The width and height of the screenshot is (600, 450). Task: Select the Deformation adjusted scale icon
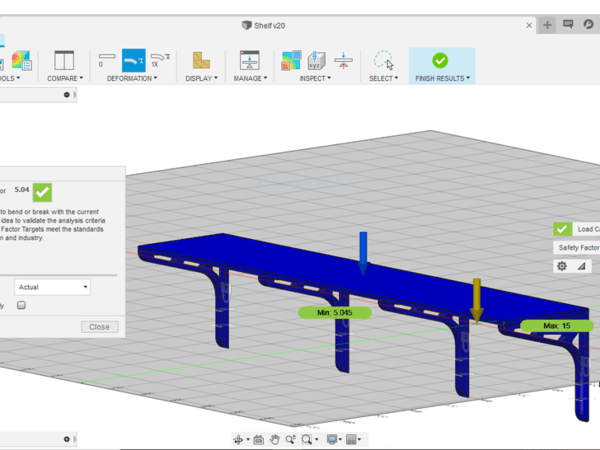click(133, 60)
